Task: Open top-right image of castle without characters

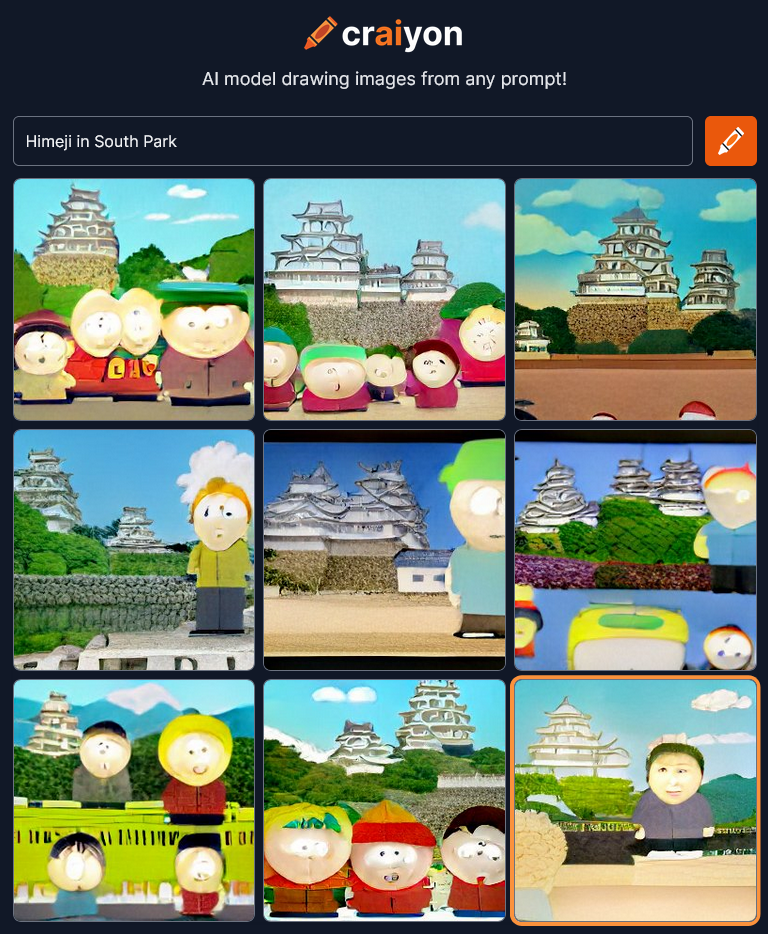Action: (x=635, y=300)
